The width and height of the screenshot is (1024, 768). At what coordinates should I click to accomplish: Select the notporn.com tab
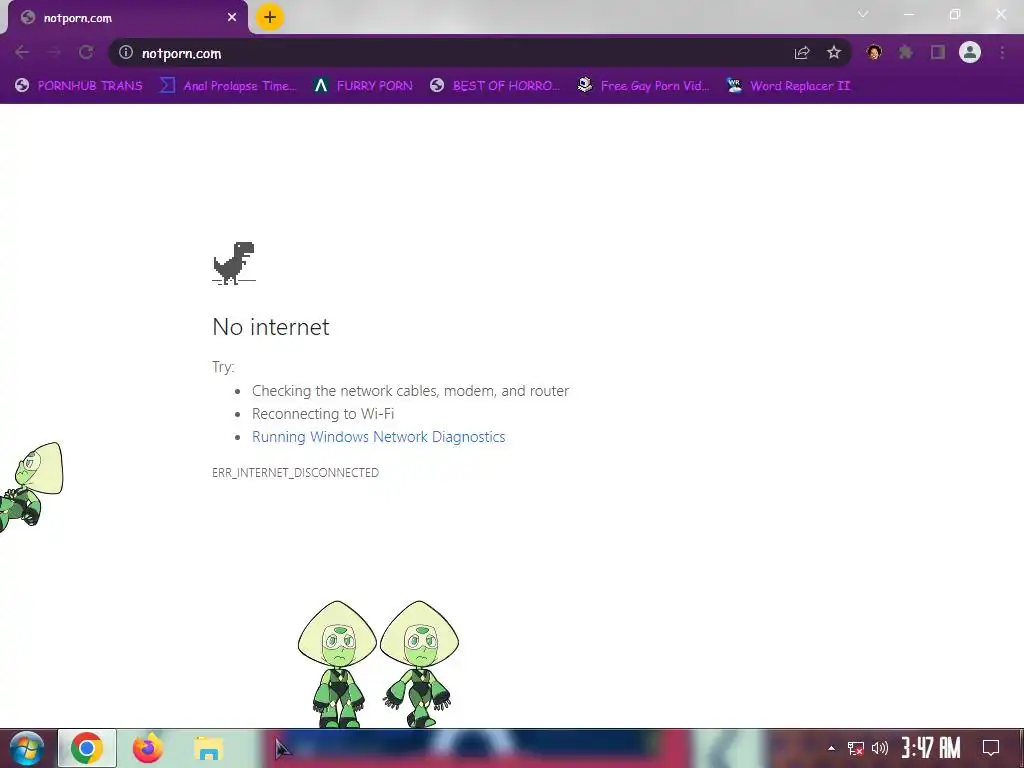click(127, 18)
